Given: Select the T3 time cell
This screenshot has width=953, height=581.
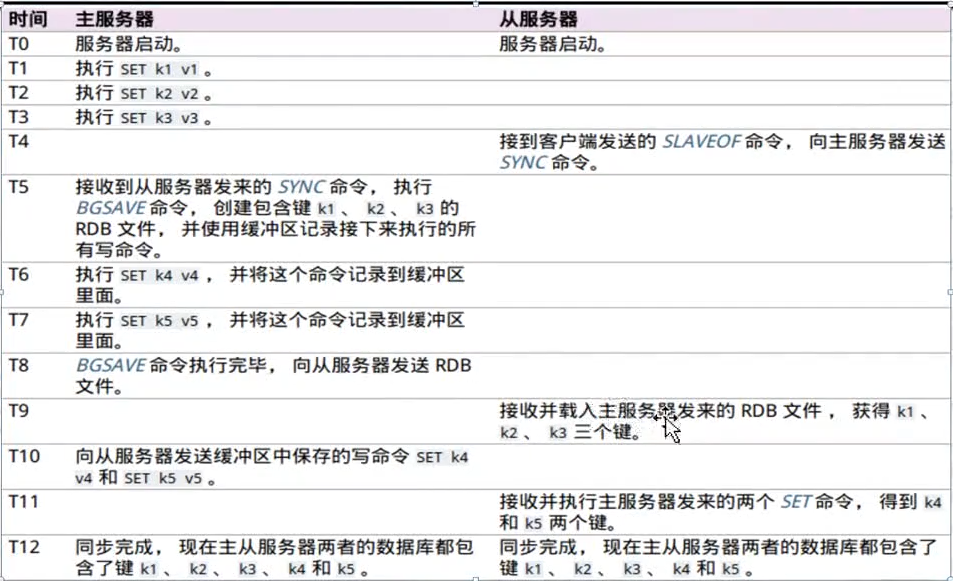Looking at the screenshot, I should click(19, 117).
